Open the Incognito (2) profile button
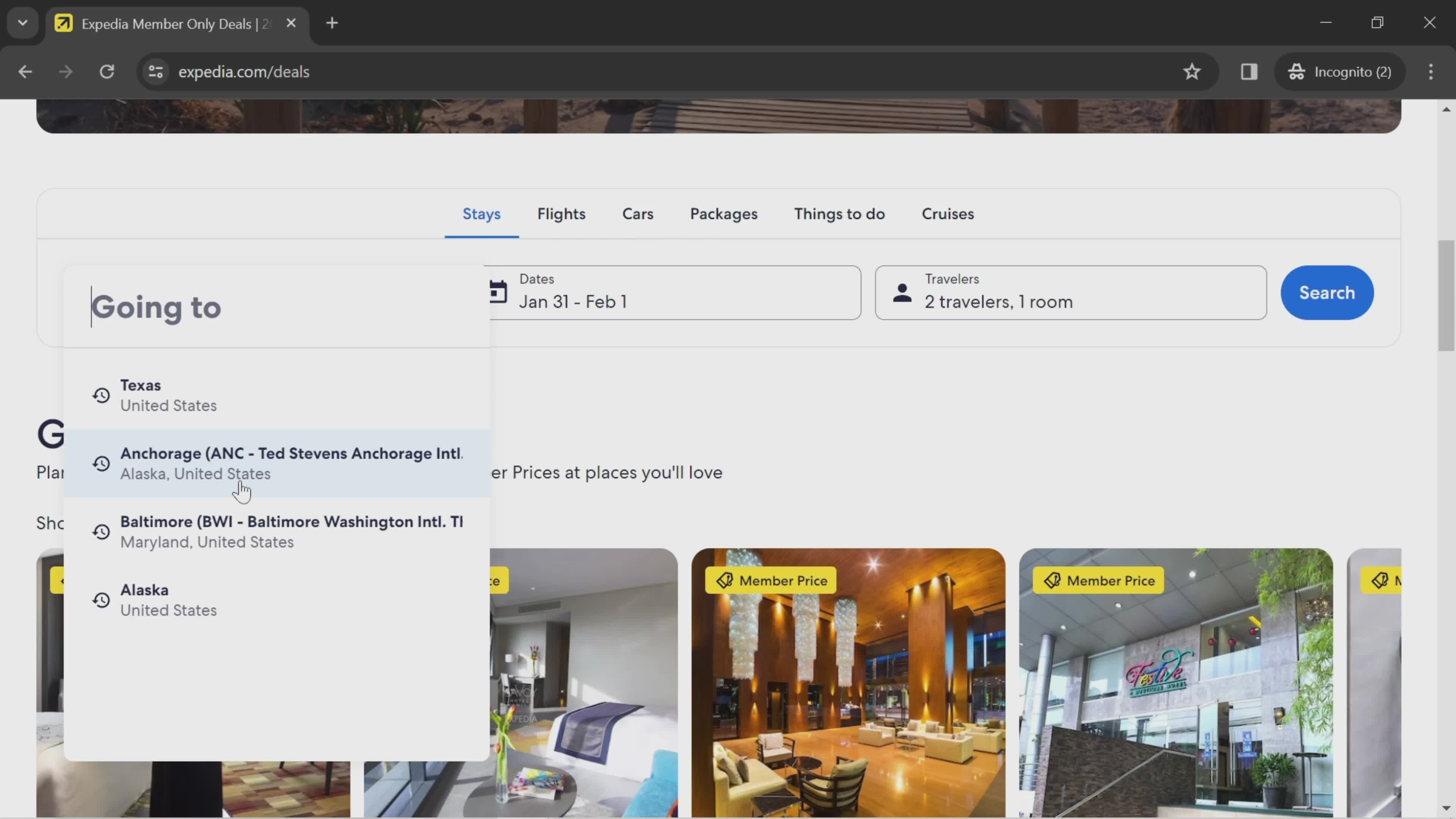Screen dimensions: 1456x819 [1340, 72]
